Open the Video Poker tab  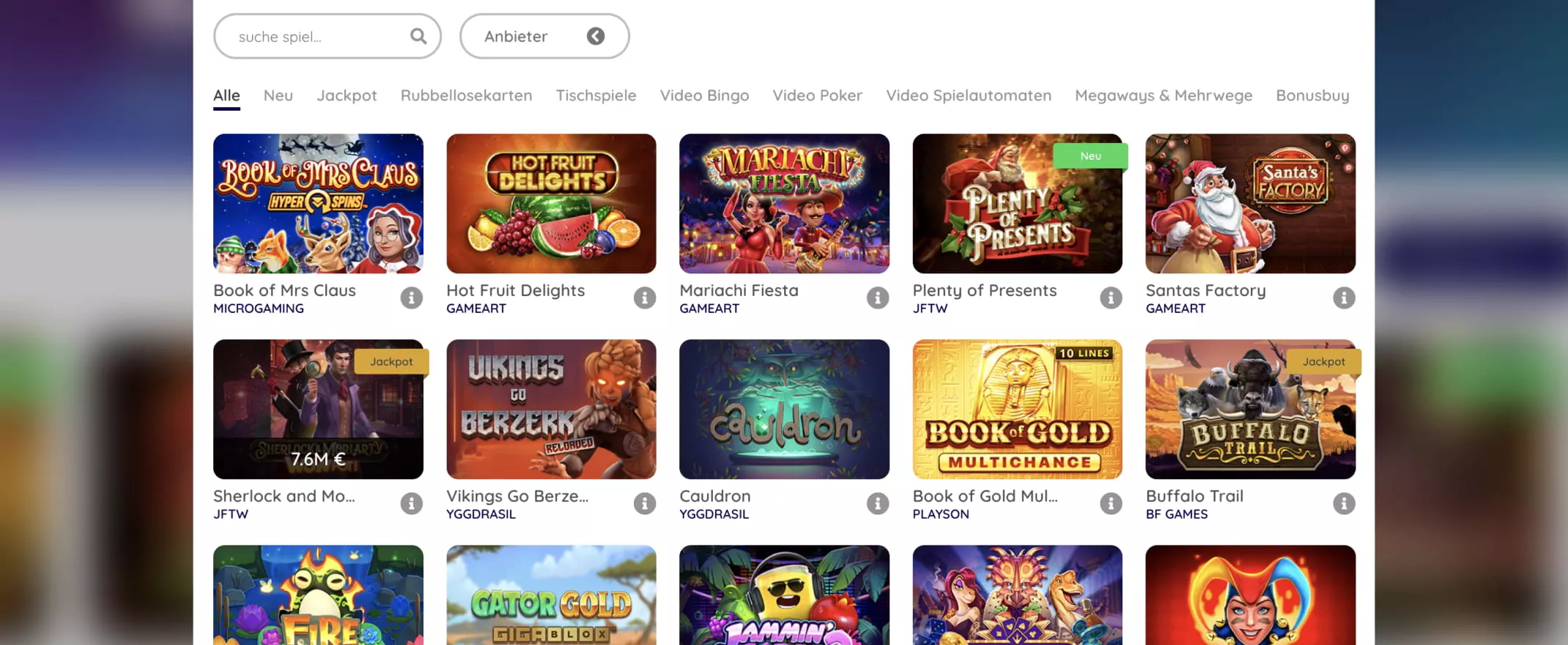pos(817,95)
